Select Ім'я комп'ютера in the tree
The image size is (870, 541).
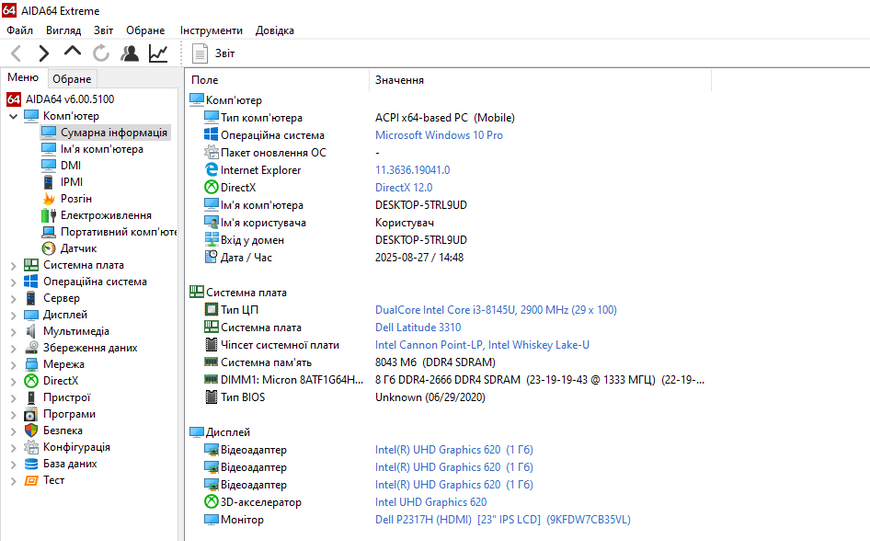(102, 149)
